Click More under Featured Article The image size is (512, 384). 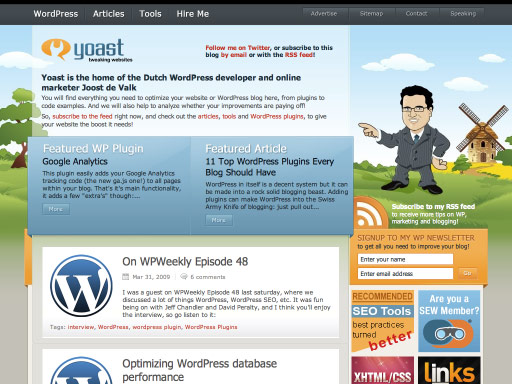(219, 220)
